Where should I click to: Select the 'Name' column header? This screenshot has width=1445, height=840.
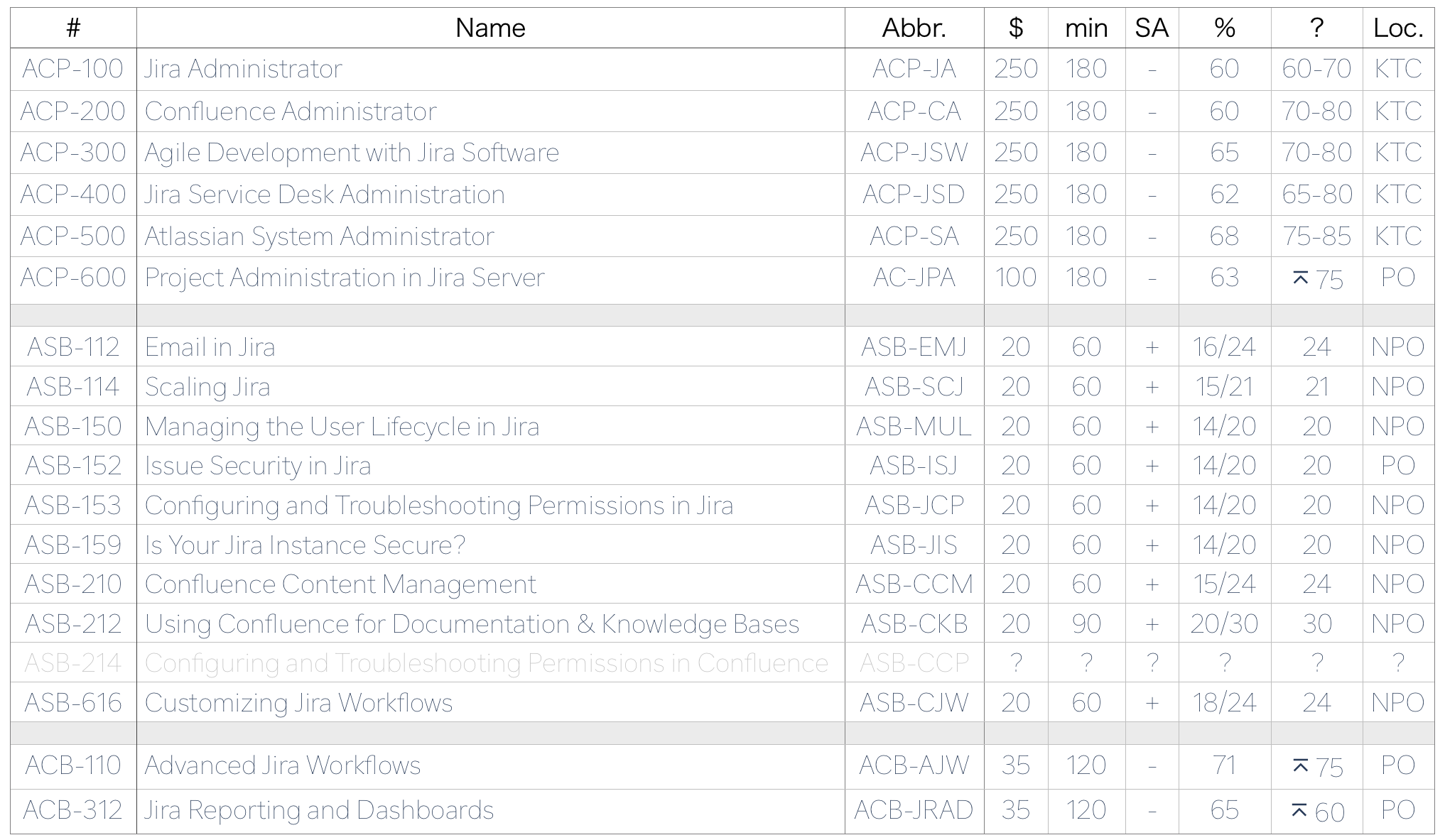point(490,28)
